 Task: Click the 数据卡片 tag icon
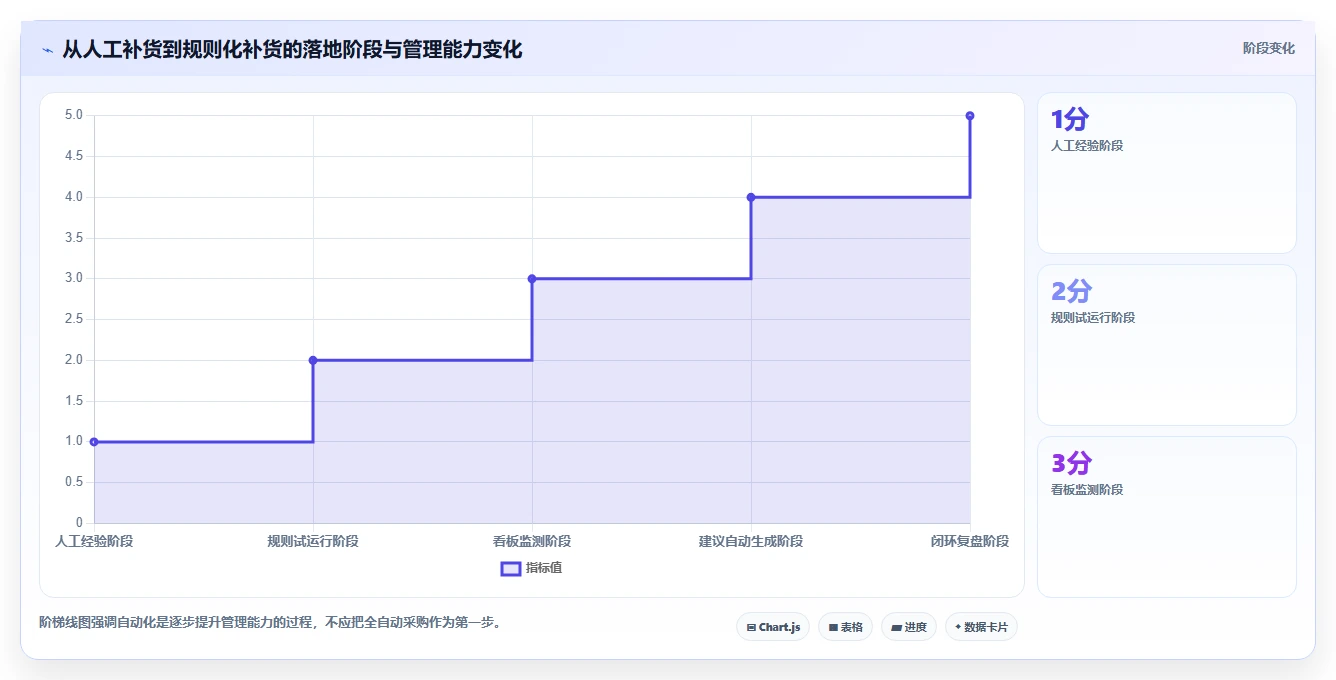[958, 627]
